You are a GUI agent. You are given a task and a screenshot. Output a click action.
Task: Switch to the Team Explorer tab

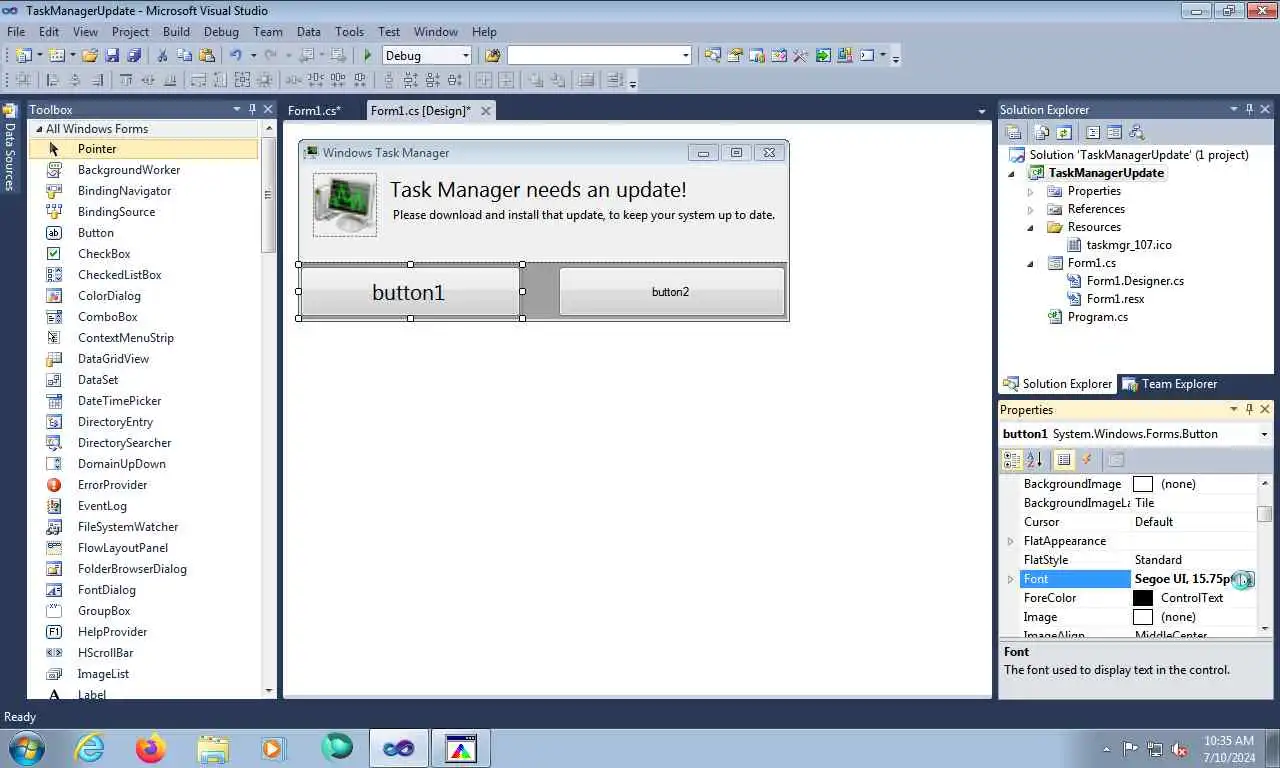(1169, 384)
